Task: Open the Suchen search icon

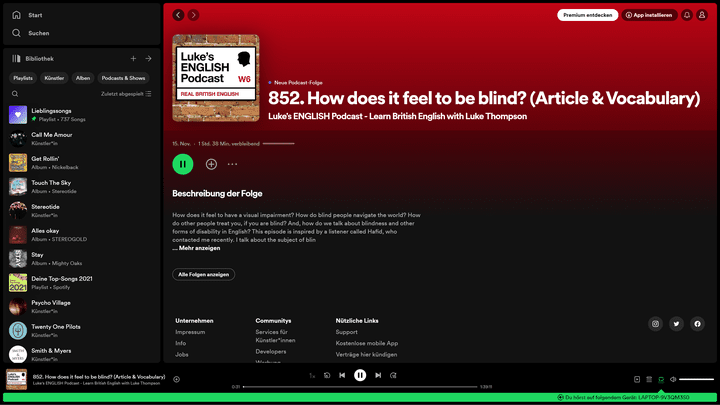Action: (x=17, y=33)
